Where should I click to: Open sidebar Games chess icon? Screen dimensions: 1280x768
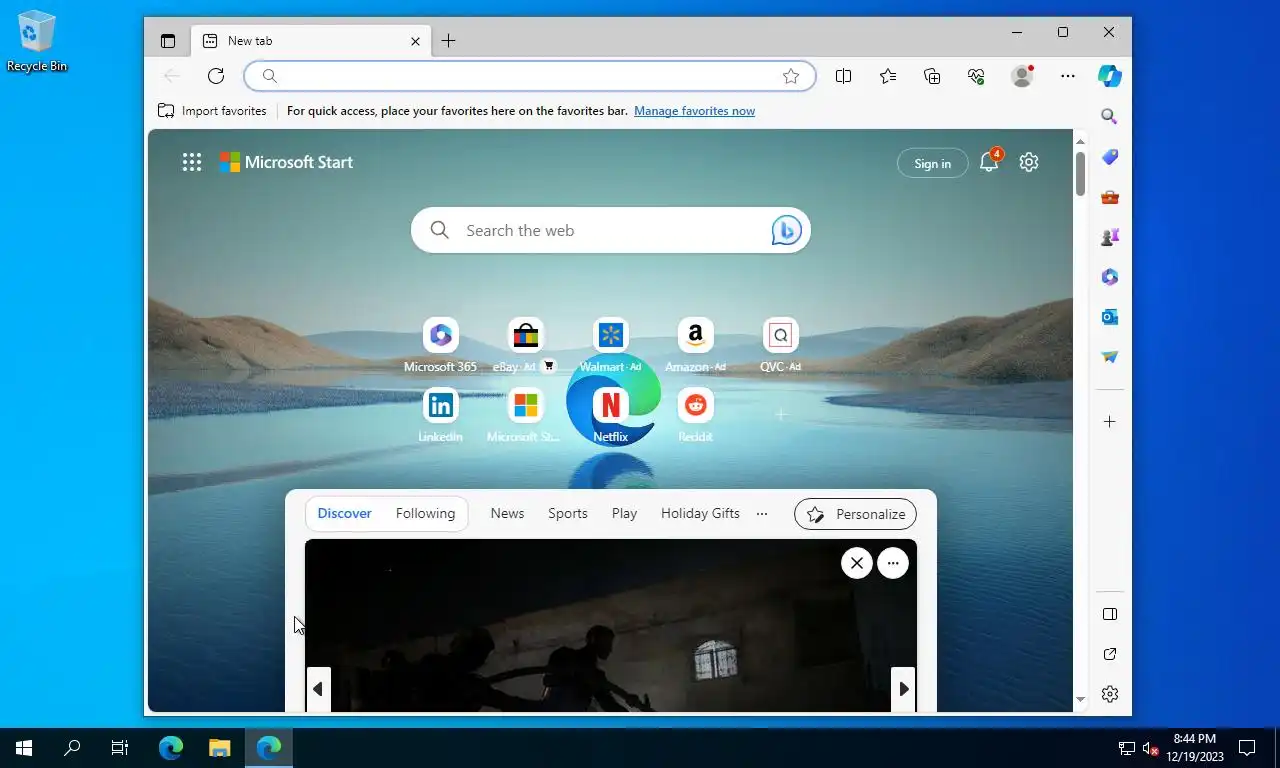point(1109,237)
